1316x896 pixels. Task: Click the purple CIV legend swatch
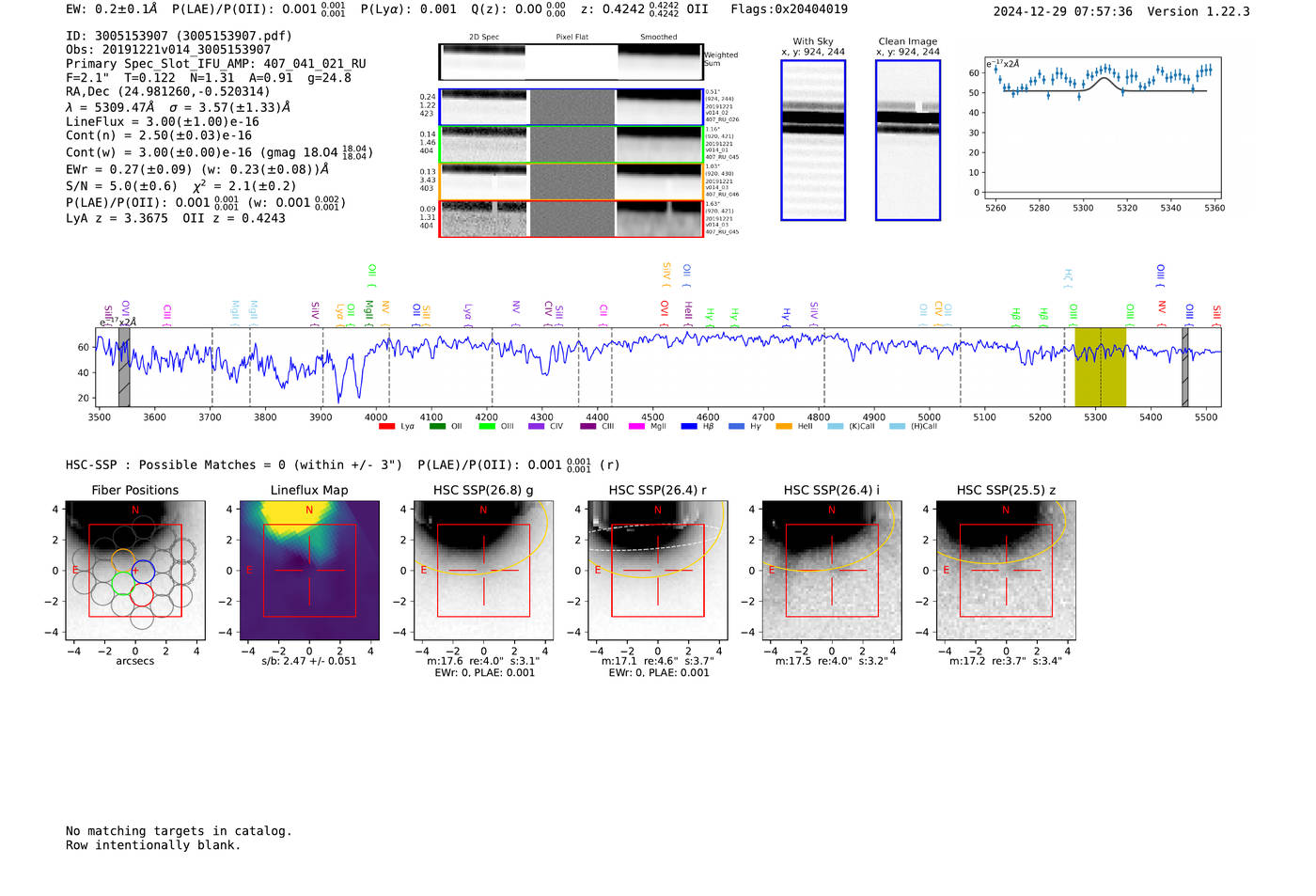click(x=537, y=427)
